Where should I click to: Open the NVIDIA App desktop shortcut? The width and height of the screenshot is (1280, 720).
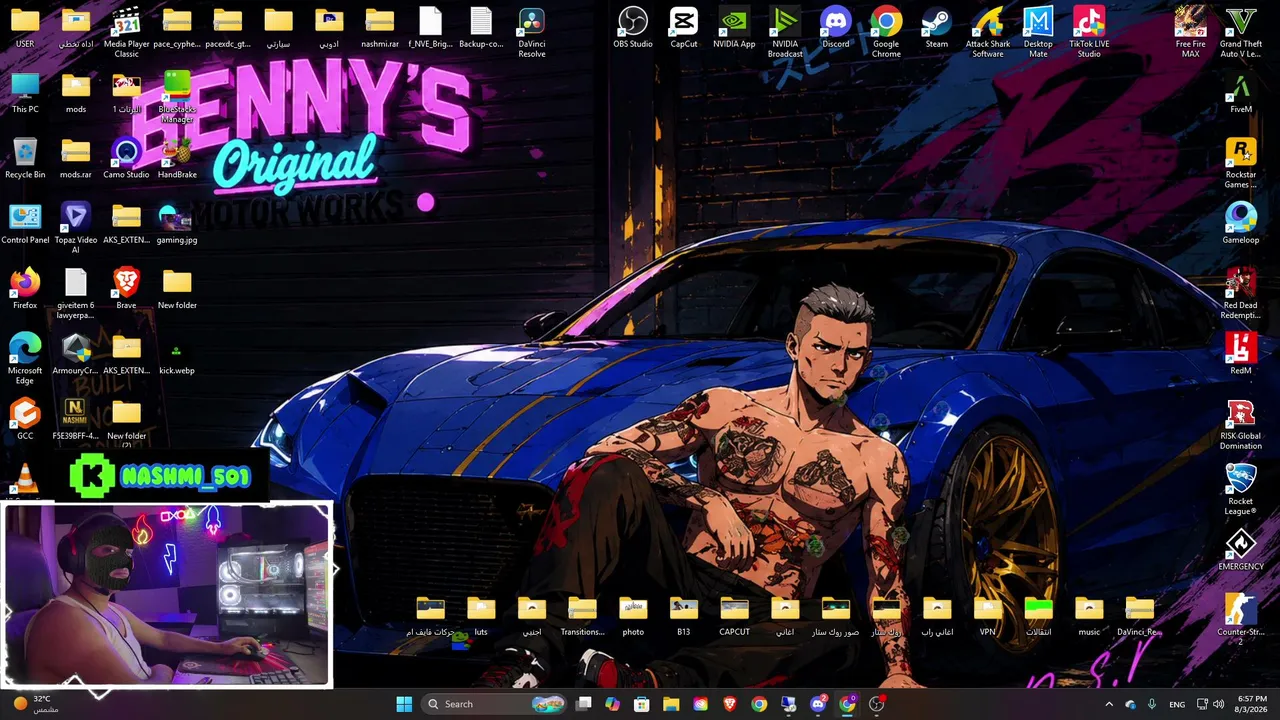734,28
